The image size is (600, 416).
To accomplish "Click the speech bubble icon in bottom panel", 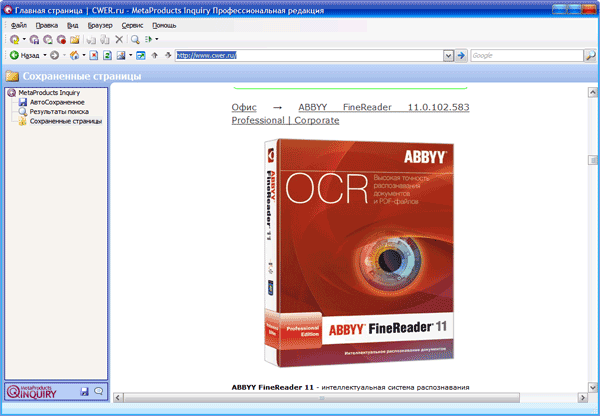I will tap(98, 391).
